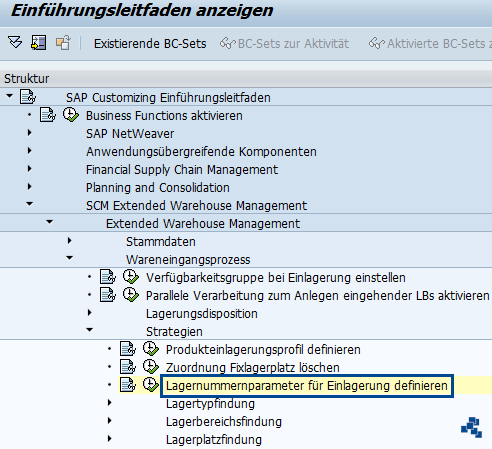Viewport: 492px width, 449px height.
Task: Expand Stammdaten node
Action: click(69, 241)
